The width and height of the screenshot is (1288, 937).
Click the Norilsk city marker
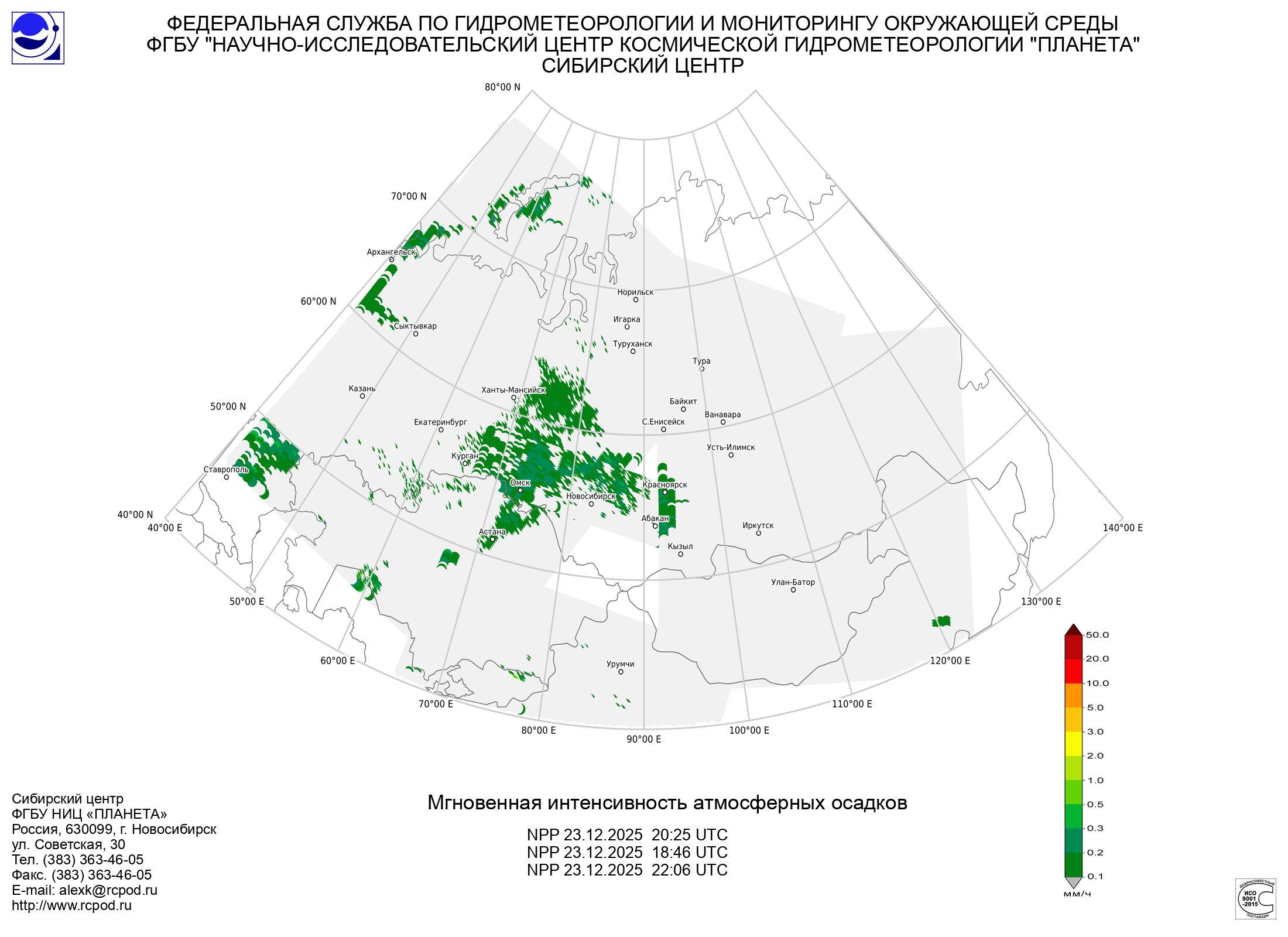coord(636,300)
